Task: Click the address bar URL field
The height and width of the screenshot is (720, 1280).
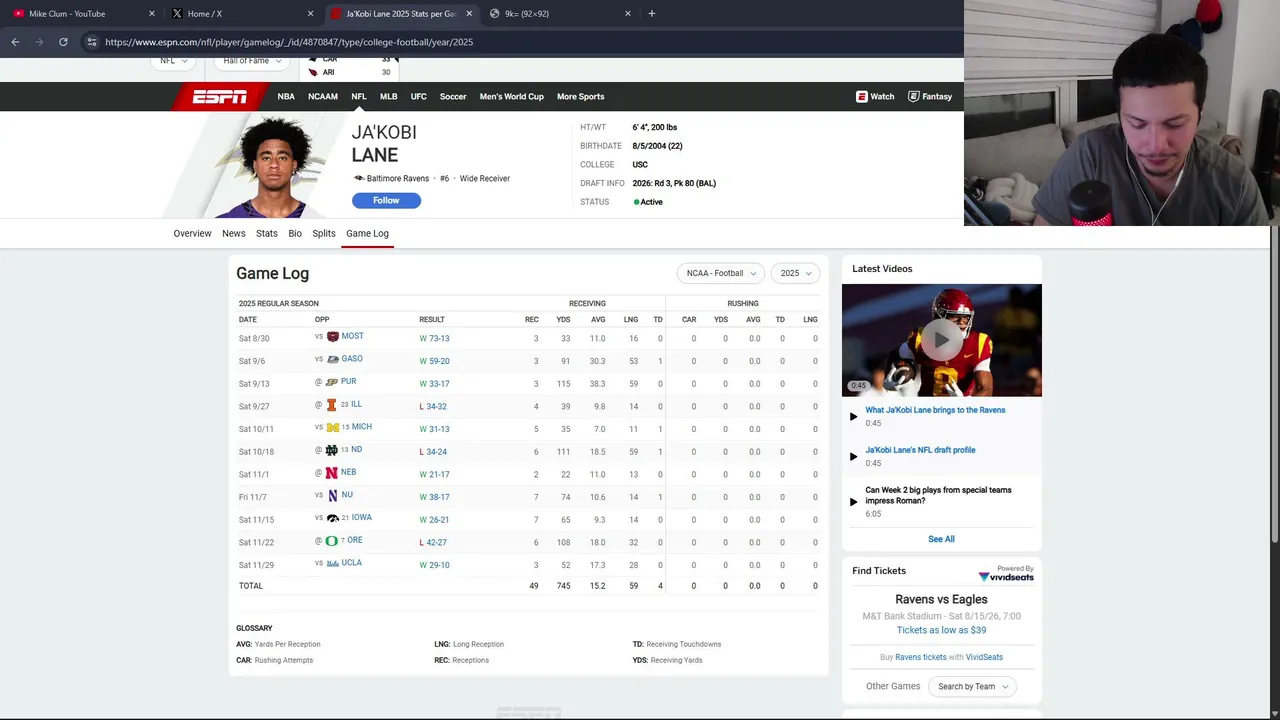Action: [x=520, y=42]
